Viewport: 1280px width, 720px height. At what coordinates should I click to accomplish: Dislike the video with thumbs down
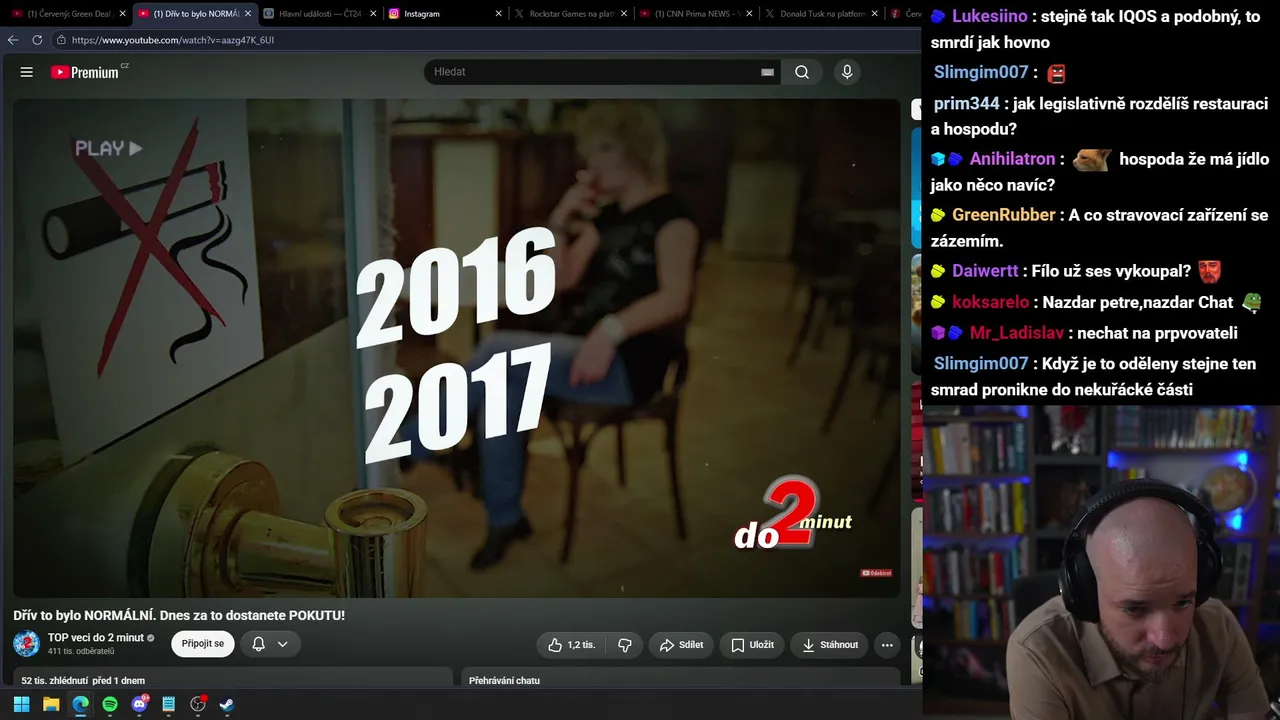pos(625,645)
